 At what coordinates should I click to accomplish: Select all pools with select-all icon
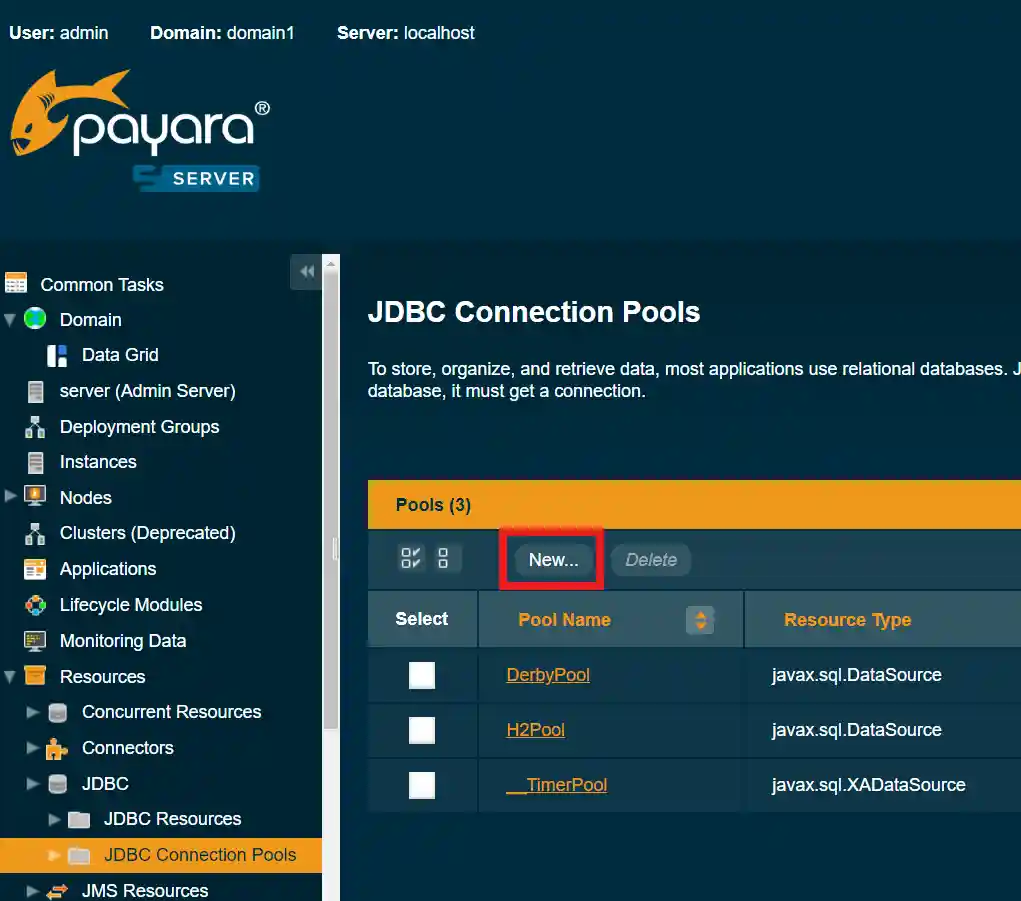click(x=410, y=558)
